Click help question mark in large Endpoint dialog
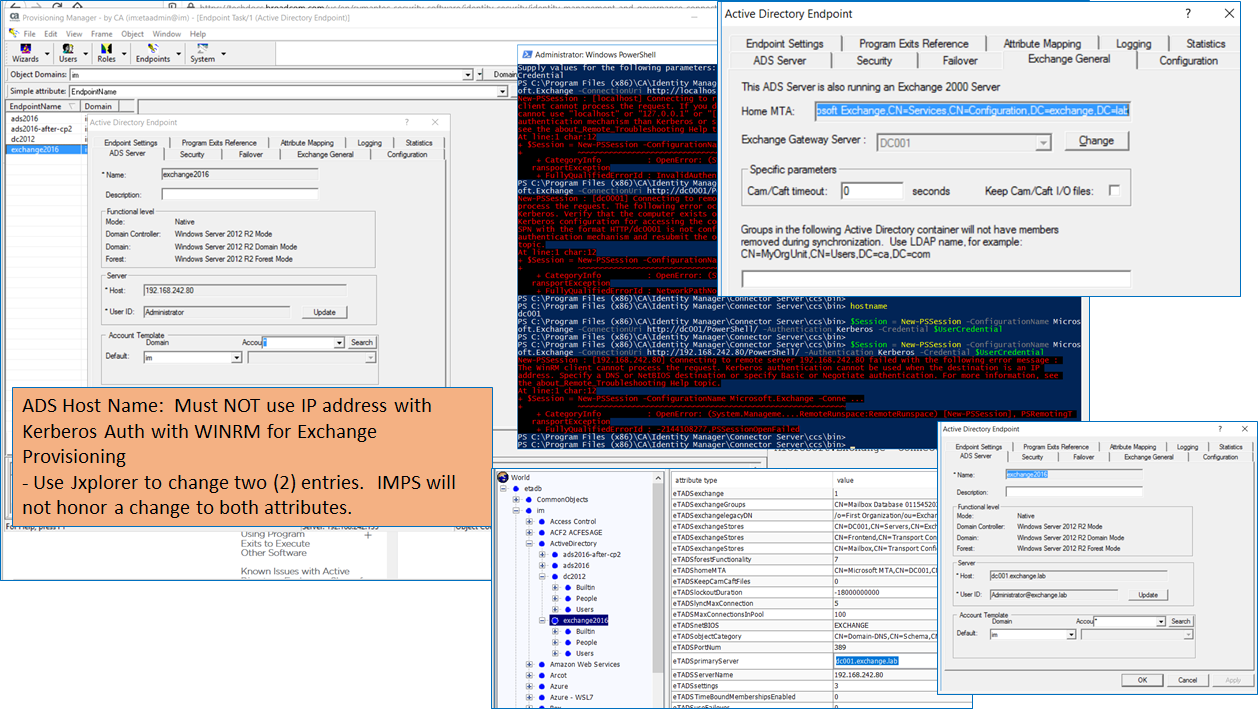Screen dimensions: 1258x709 [x=1188, y=14]
